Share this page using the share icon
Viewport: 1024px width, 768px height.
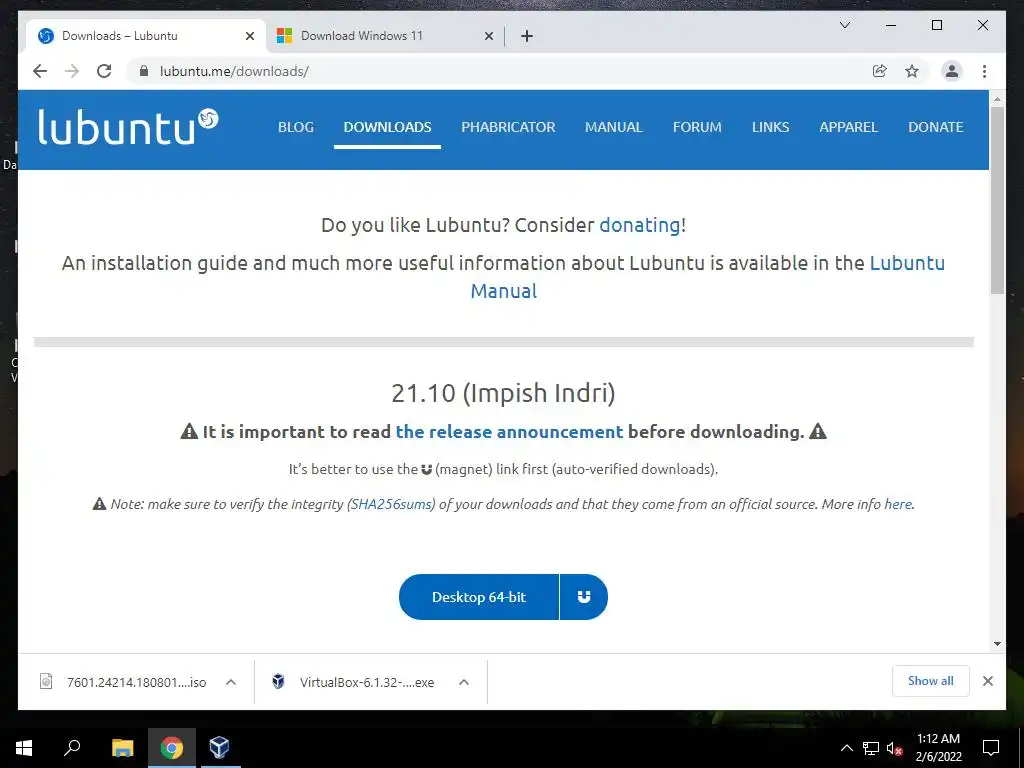[x=880, y=71]
